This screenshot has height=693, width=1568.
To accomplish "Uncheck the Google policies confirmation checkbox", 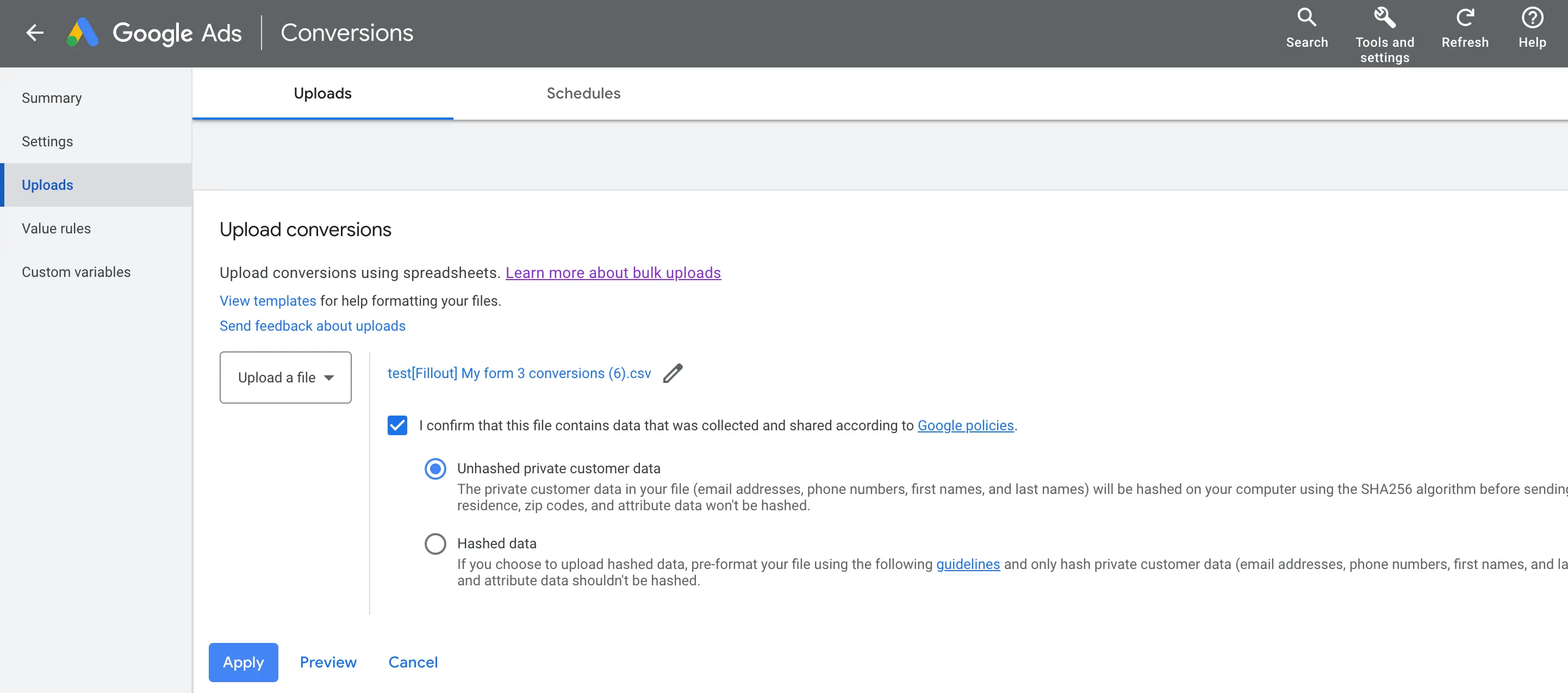I will 397,425.
